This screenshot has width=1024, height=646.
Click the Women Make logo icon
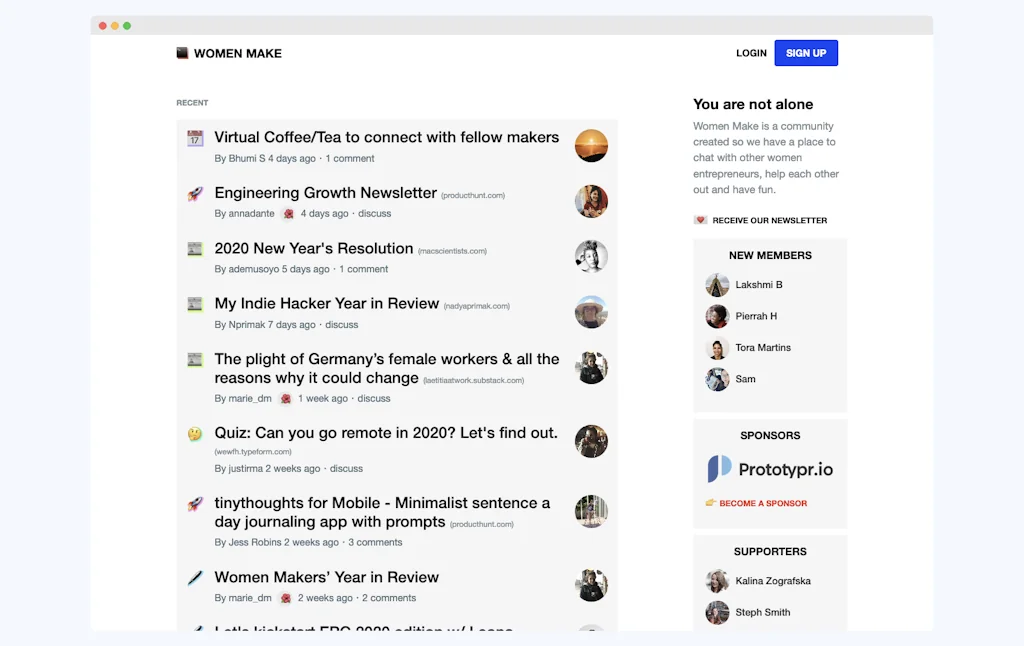pyautogui.click(x=181, y=52)
